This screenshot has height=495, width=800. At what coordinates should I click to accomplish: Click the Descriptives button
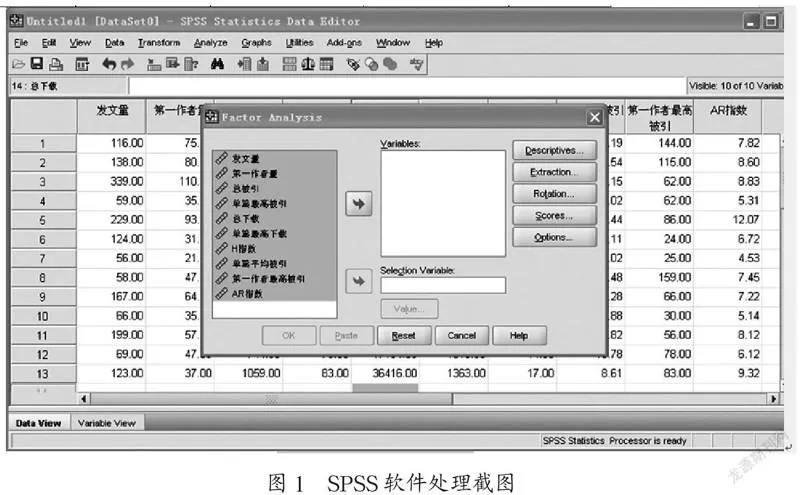554,151
